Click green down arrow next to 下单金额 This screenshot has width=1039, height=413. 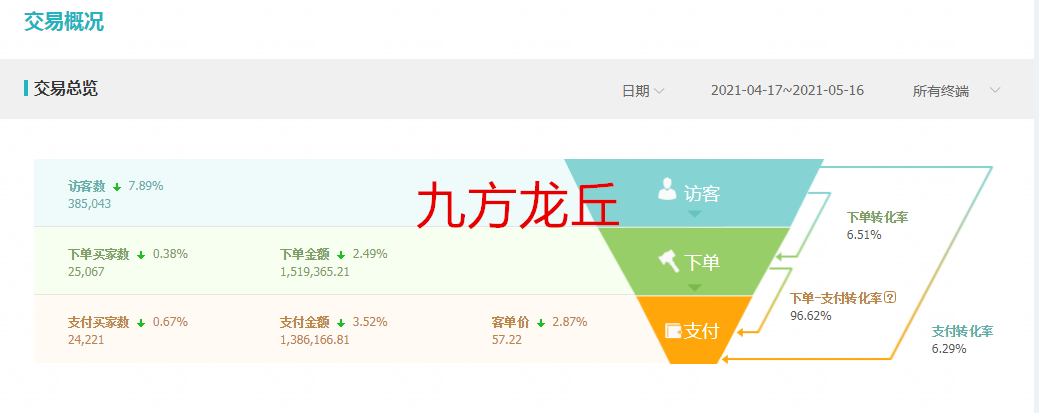point(341,255)
